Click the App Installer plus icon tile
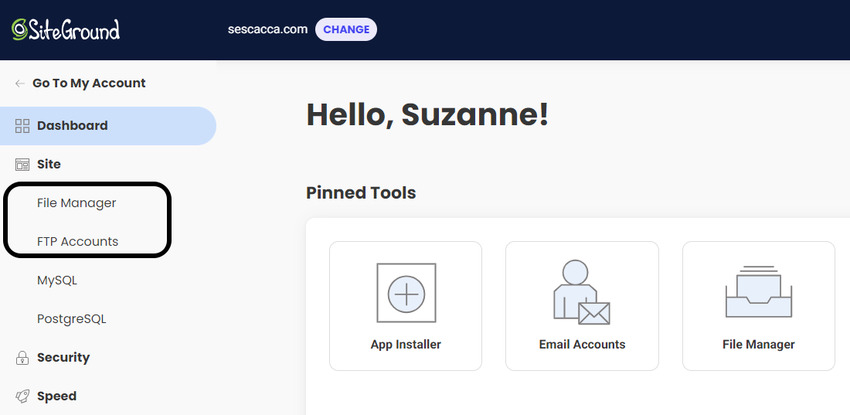The height and width of the screenshot is (415, 850). [405, 293]
